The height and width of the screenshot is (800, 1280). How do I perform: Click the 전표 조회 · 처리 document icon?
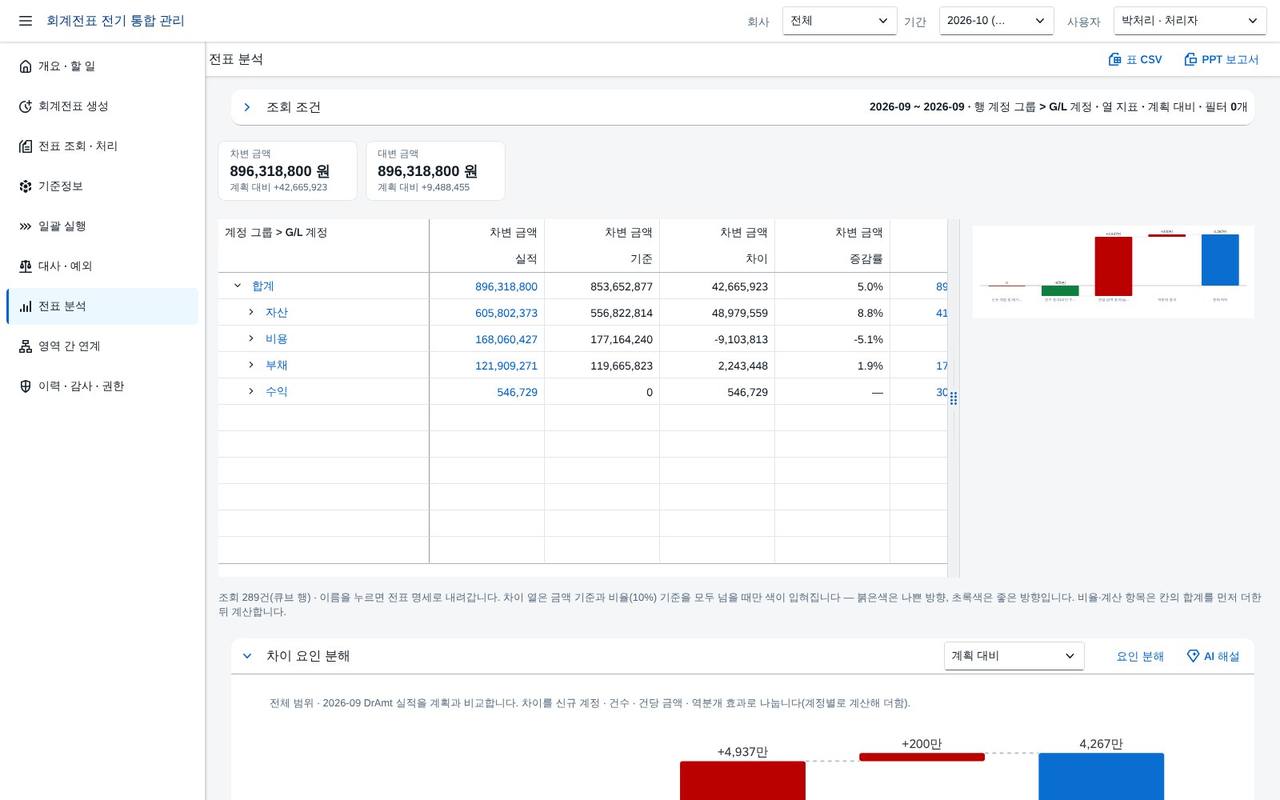26,146
